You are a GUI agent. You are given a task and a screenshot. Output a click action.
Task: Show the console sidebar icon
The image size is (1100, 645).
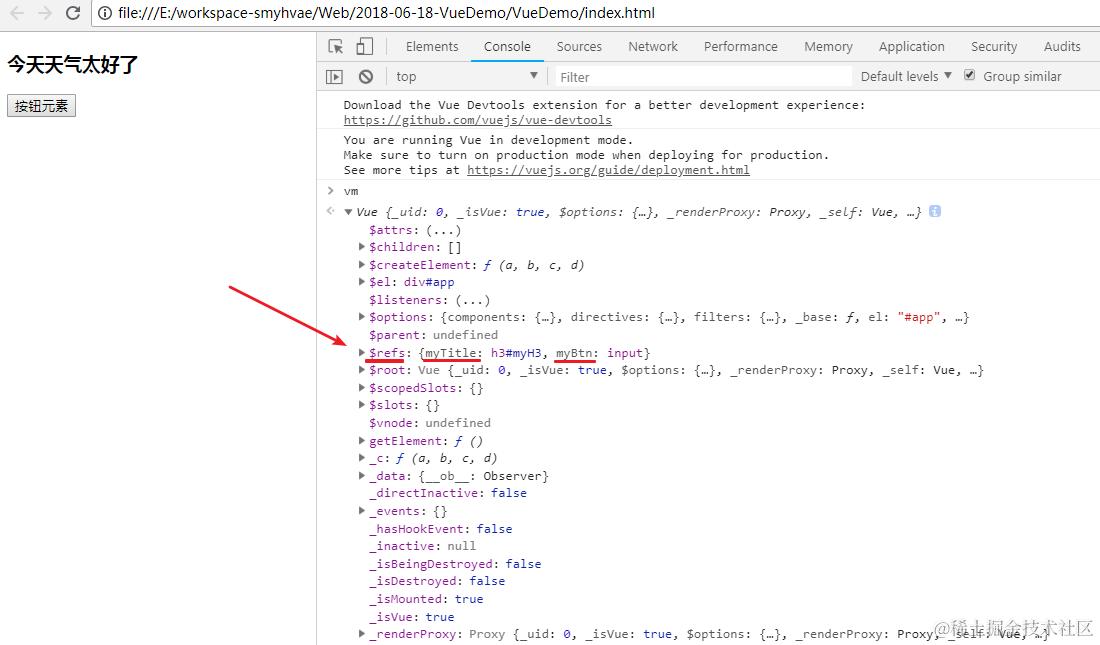click(335, 77)
